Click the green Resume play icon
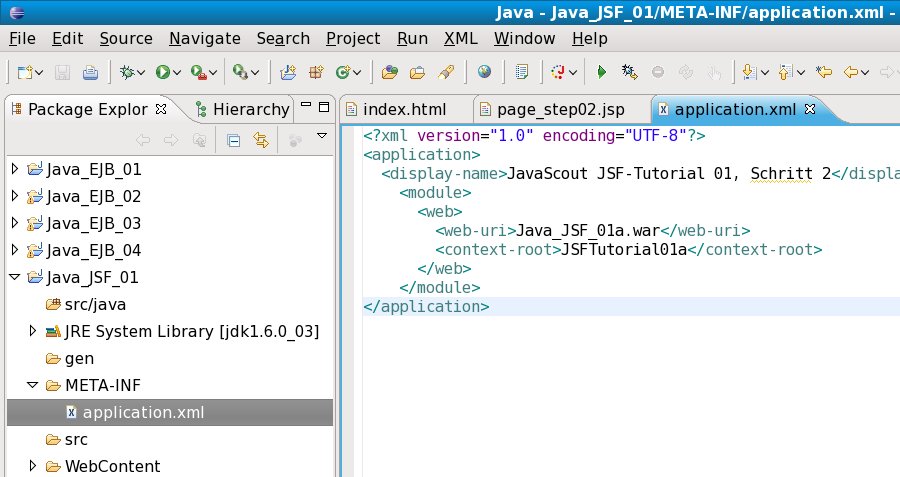 [x=602, y=72]
